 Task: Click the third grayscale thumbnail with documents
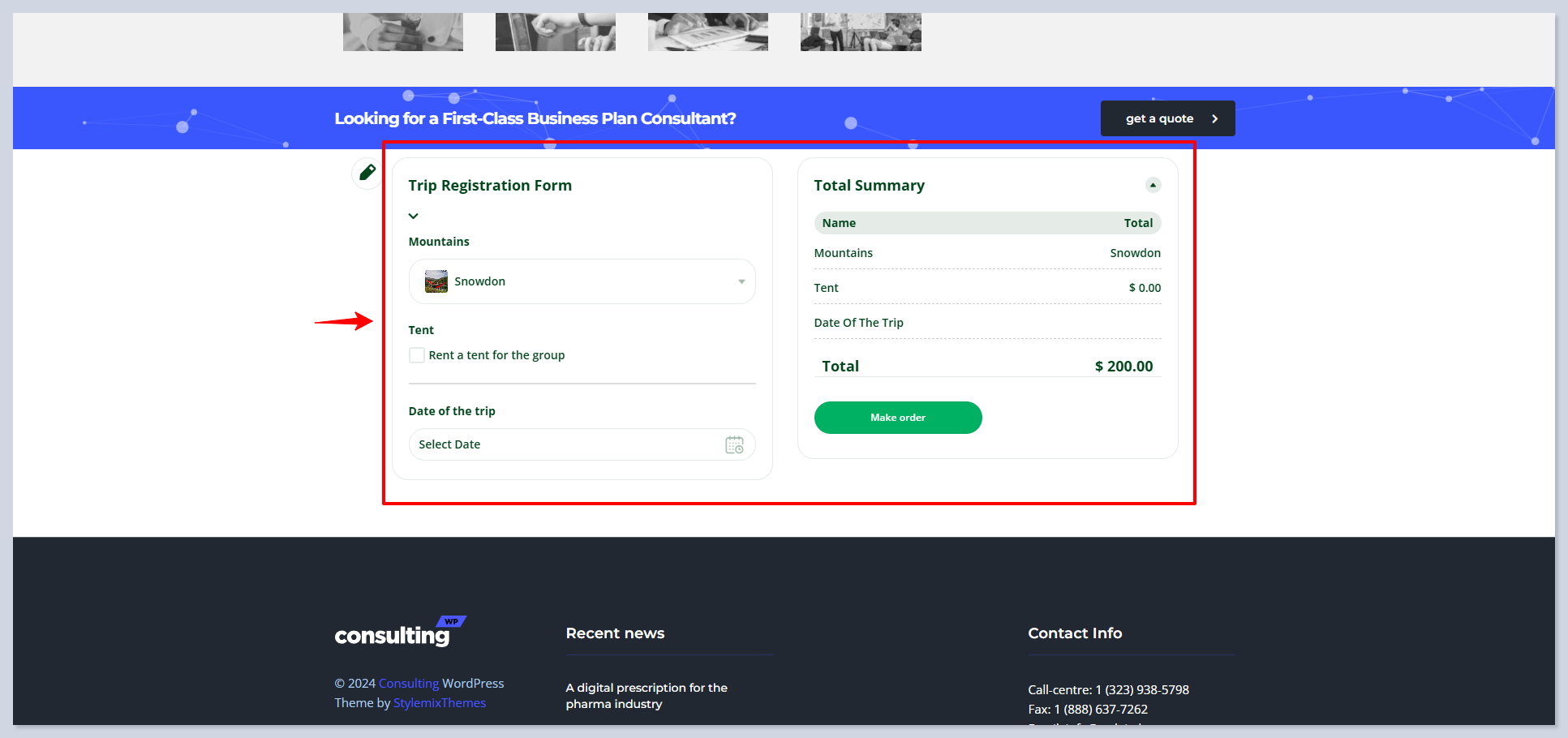708,32
